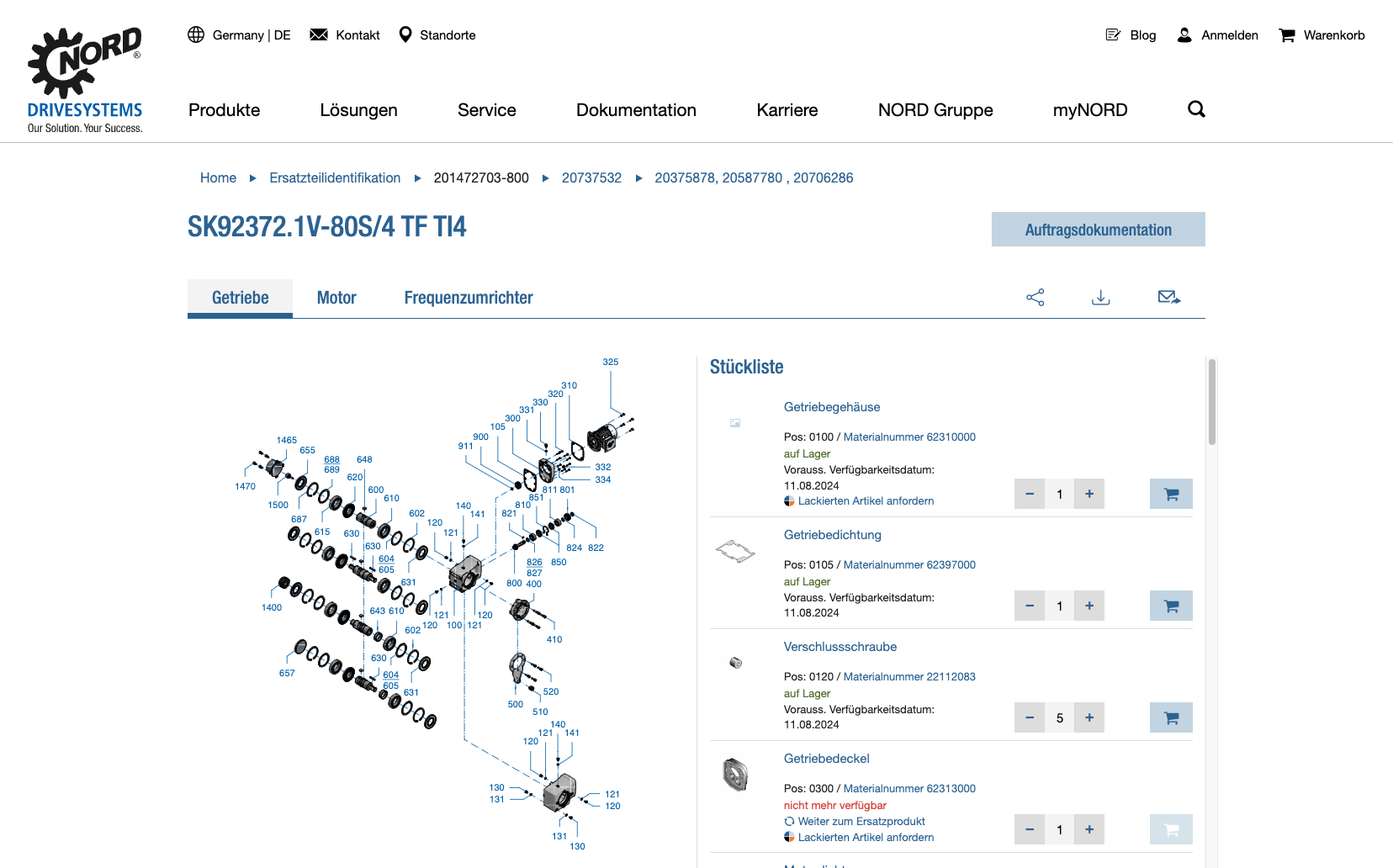Screen dimensions: 1393x868
Task: Click the Kontakt envelope icon
Action: click(319, 34)
